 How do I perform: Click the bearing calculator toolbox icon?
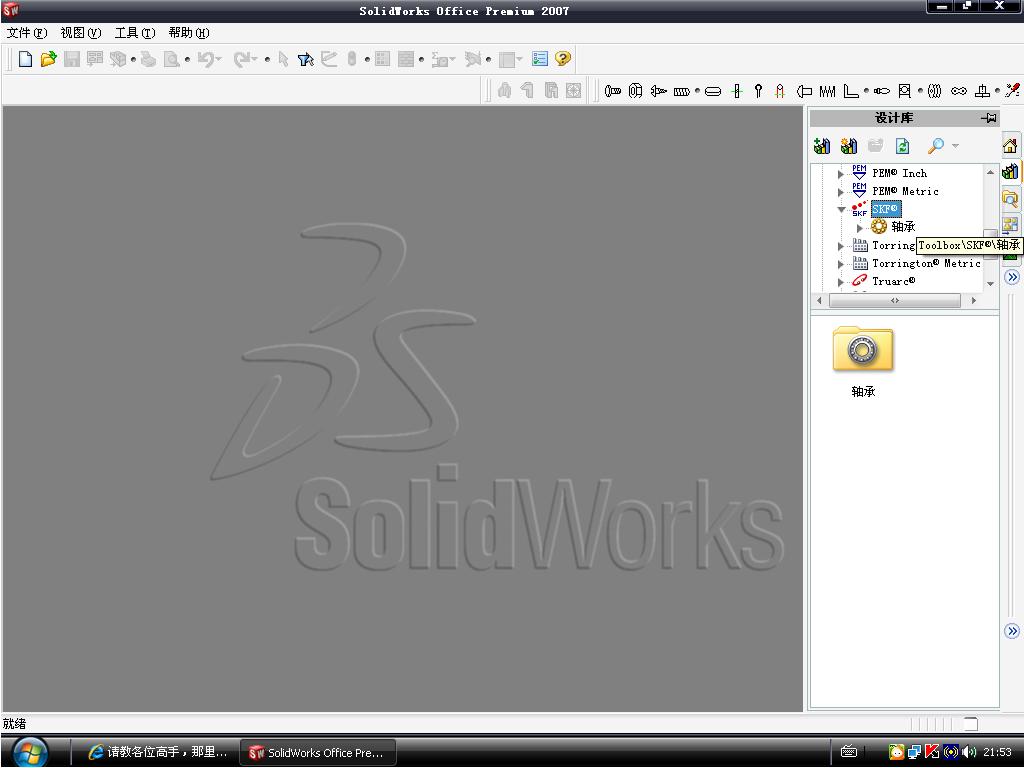904,91
